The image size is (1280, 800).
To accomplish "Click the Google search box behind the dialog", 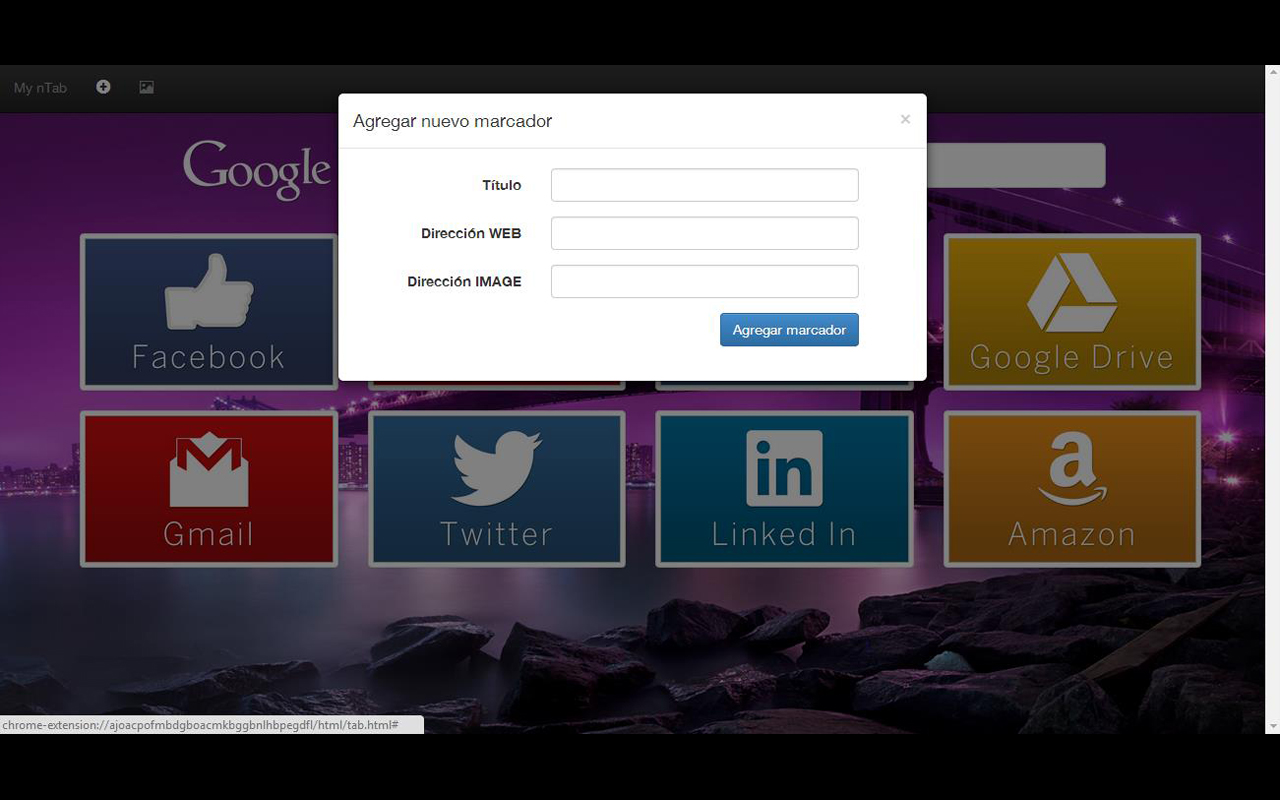I will click(1016, 165).
